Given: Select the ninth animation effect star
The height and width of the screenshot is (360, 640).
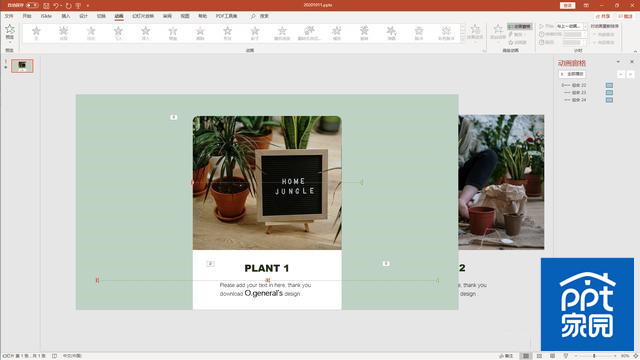Looking at the screenshot, I should (255, 33).
